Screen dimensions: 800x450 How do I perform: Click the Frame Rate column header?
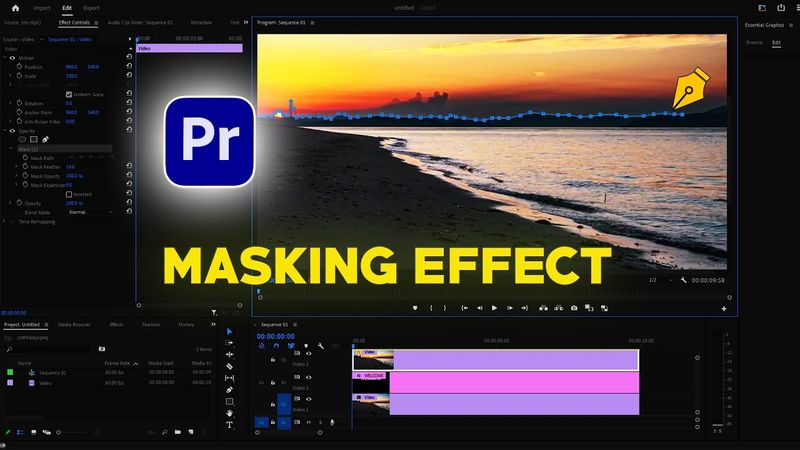point(117,363)
